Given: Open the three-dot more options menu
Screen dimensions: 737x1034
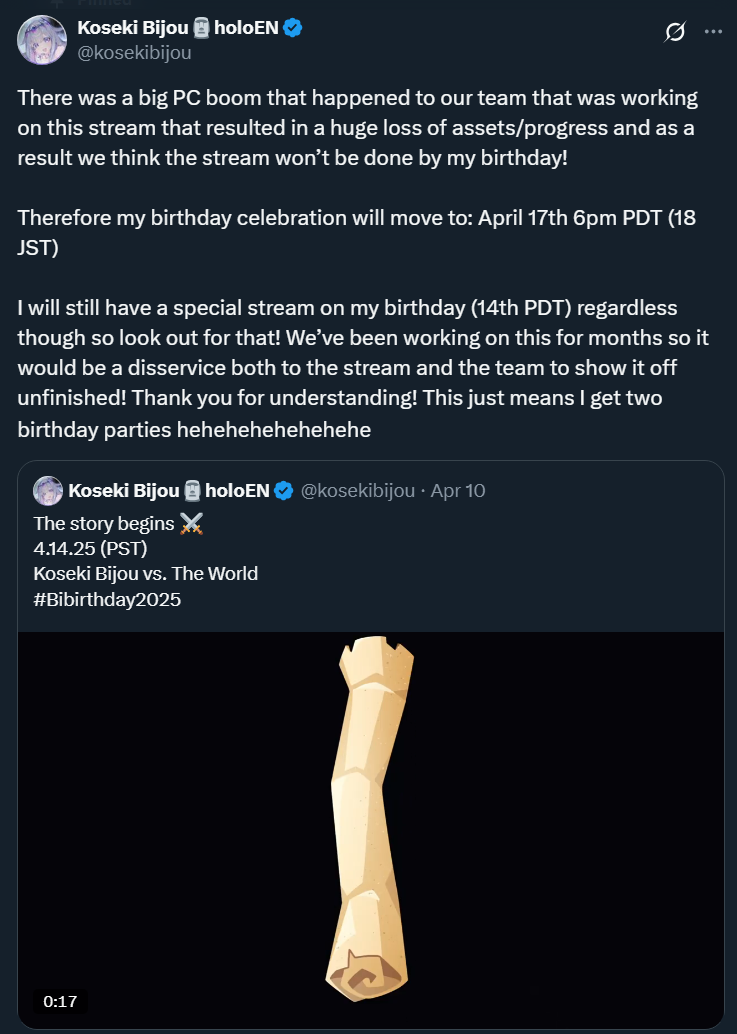Looking at the screenshot, I should pos(713,31).
